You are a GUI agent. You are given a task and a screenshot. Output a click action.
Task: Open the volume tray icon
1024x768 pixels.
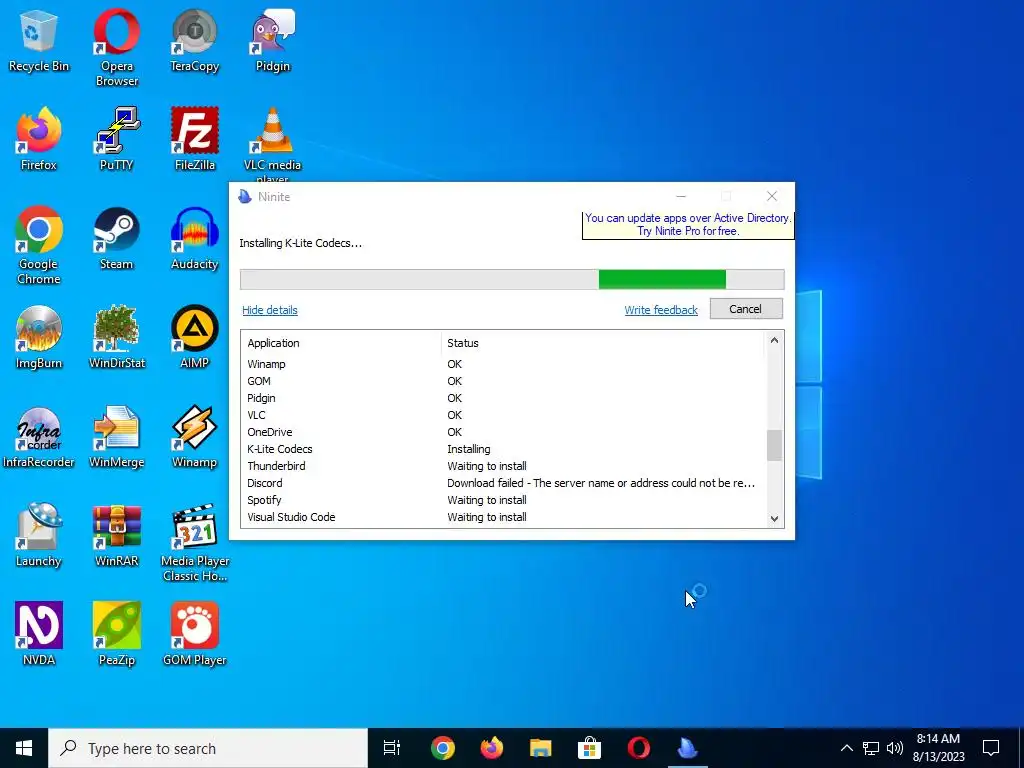(895, 748)
